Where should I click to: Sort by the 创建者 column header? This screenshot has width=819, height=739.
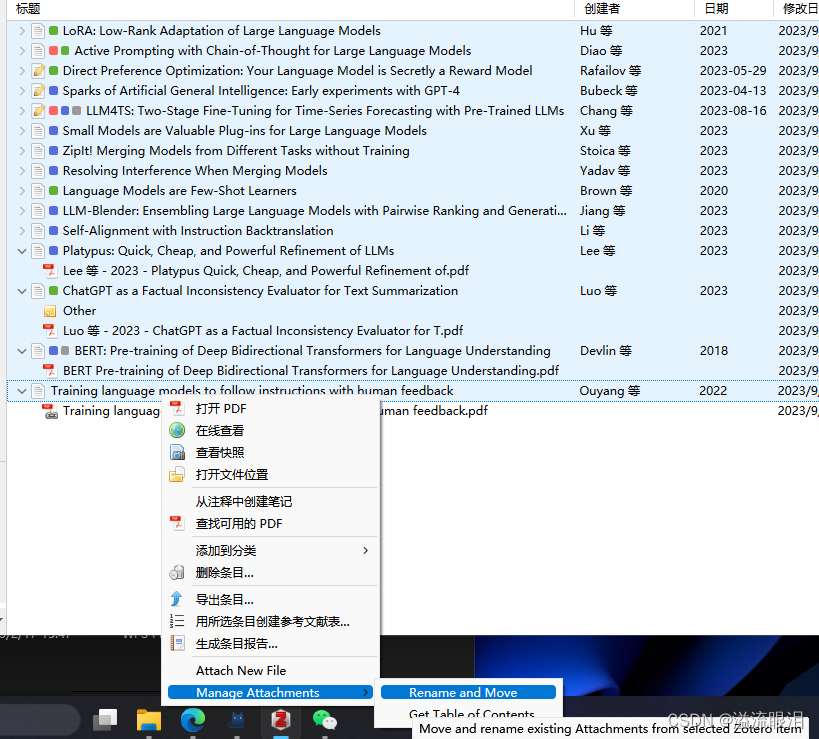[634, 9]
